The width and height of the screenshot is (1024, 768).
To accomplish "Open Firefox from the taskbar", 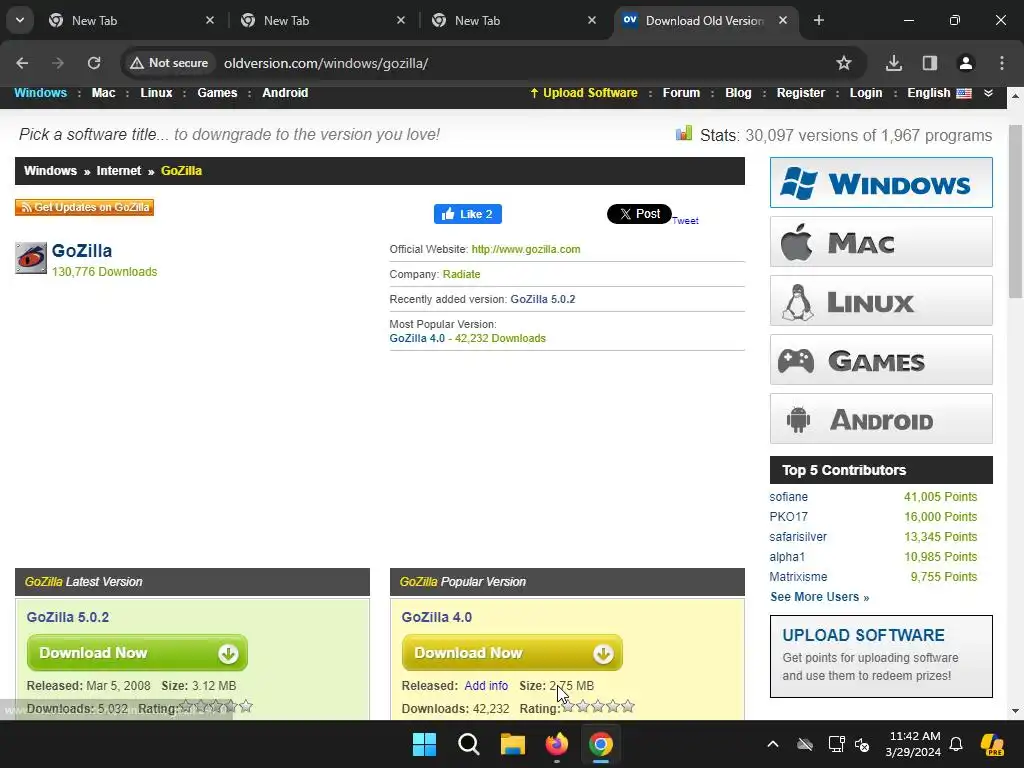I will click(x=556, y=744).
